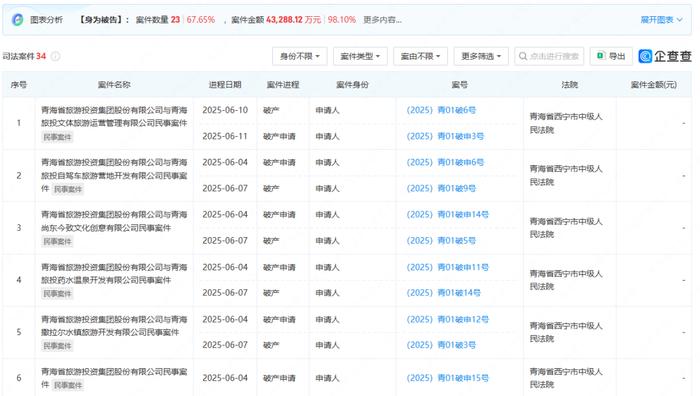Click case name in row 1 (文体旅游运营管理)
The height and width of the screenshot is (396, 700).
pos(114,117)
